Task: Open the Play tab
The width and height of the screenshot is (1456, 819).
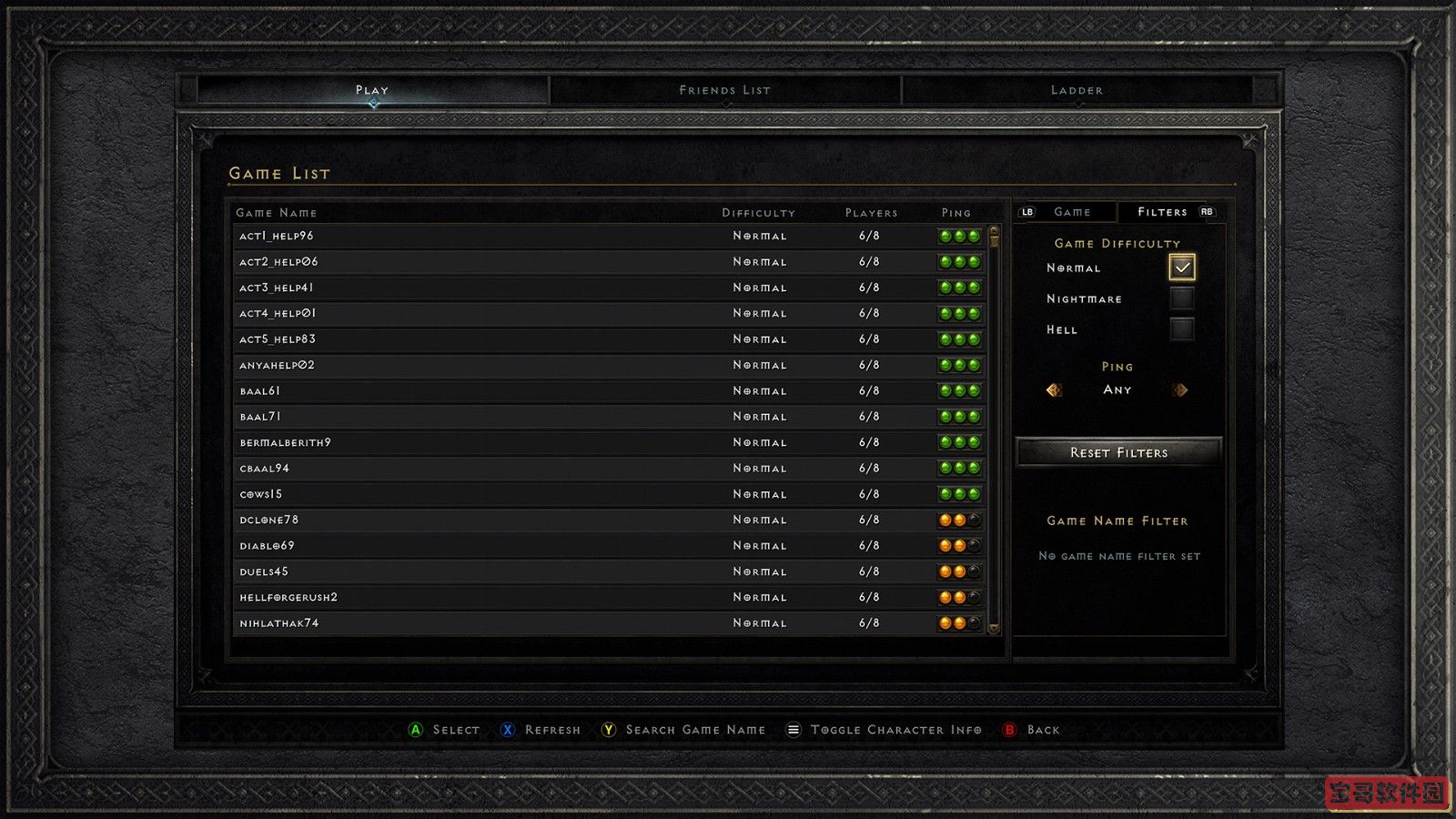Action: (372, 90)
